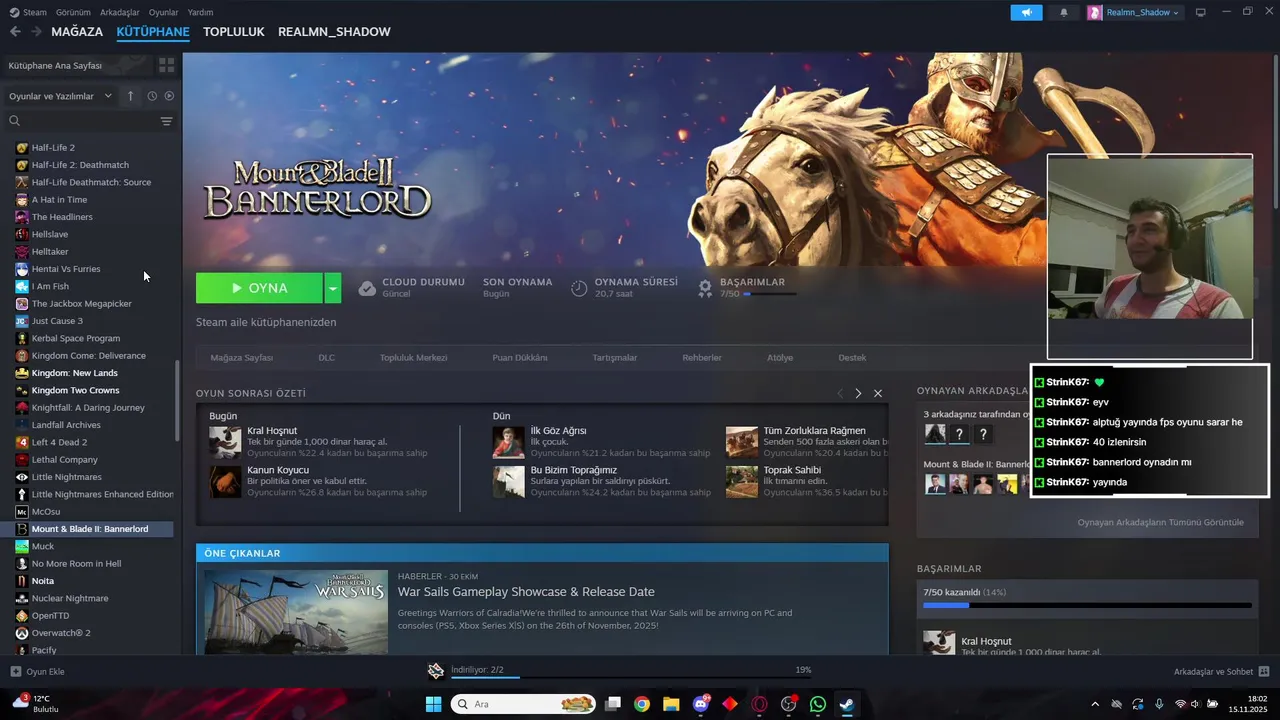Sort library with the up arrow
Image resolution: width=1280 pixels, height=720 pixels.
[130, 96]
